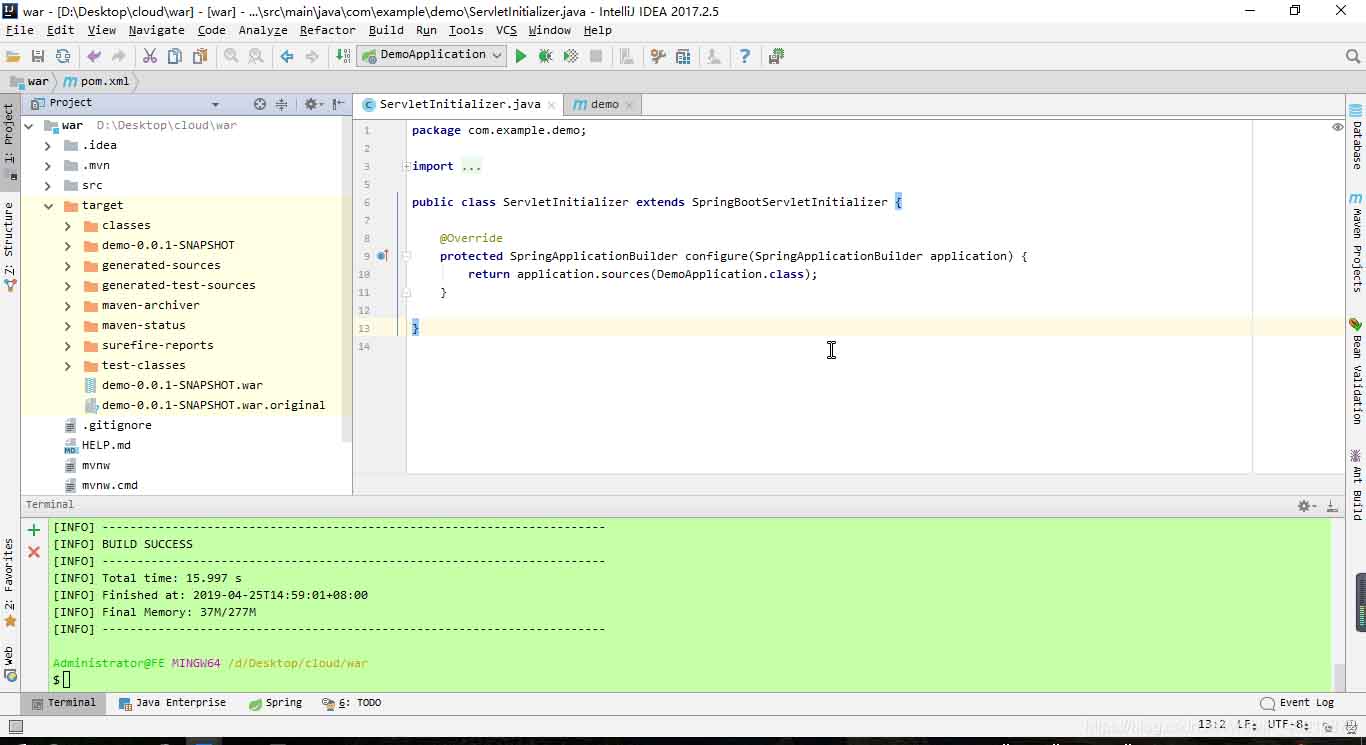Run DemoApplication with green play icon
1366x745 pixels.
pos(521,57)
